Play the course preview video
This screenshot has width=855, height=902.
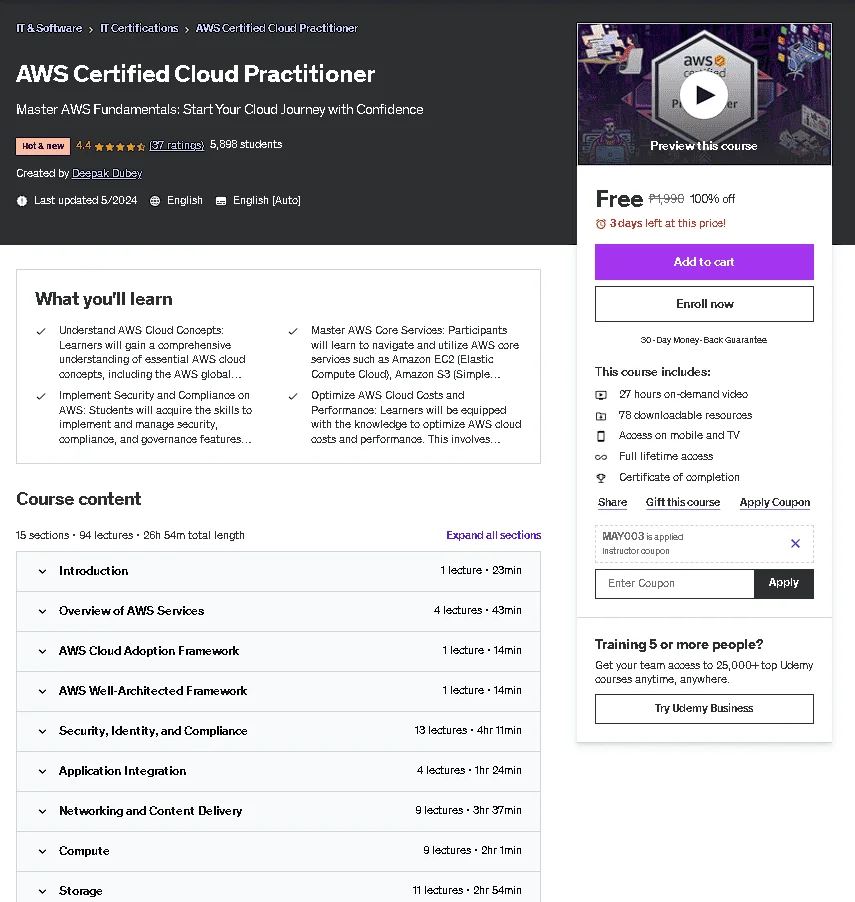click(x=704, y=95)
